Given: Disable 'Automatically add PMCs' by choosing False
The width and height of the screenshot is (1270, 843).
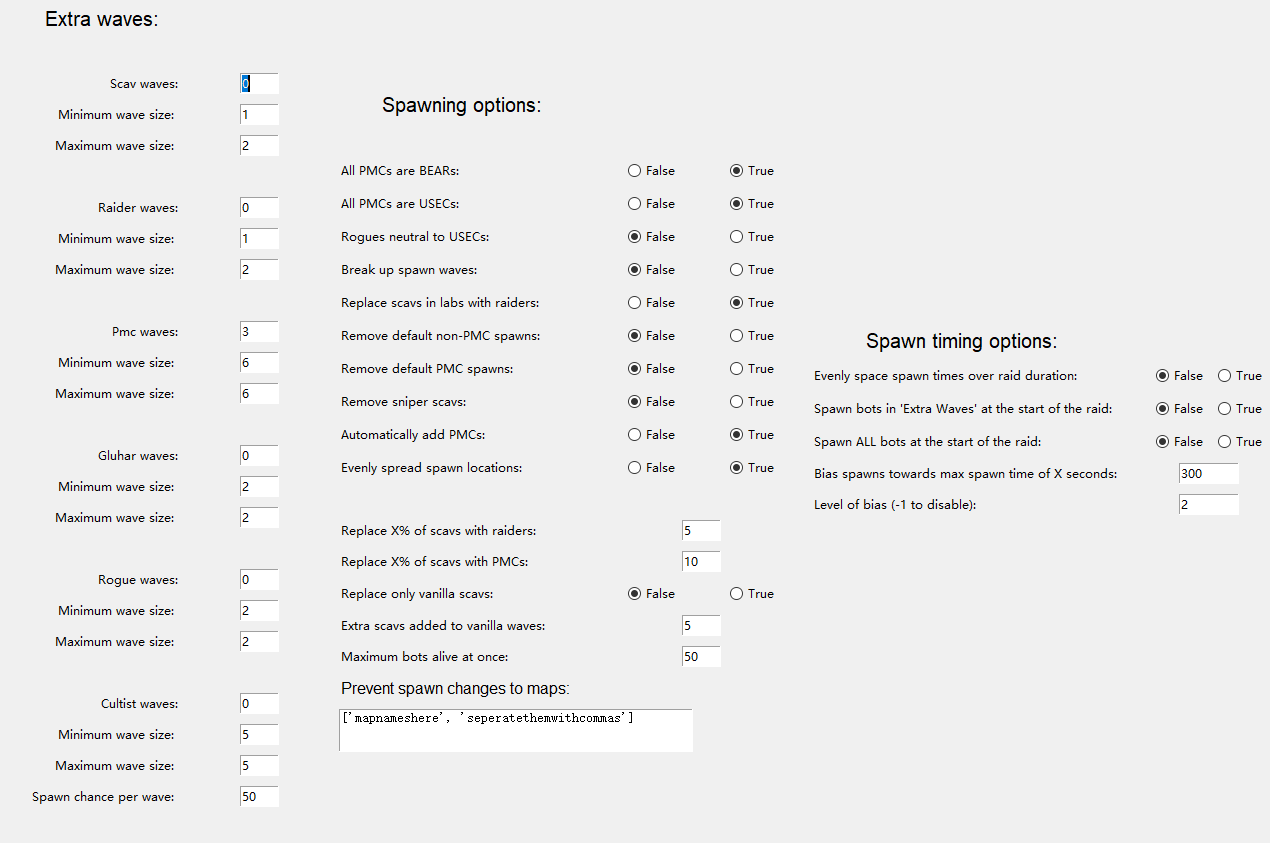Looking at the screenshot, I should pyautogui.click(x=635, y=435).
